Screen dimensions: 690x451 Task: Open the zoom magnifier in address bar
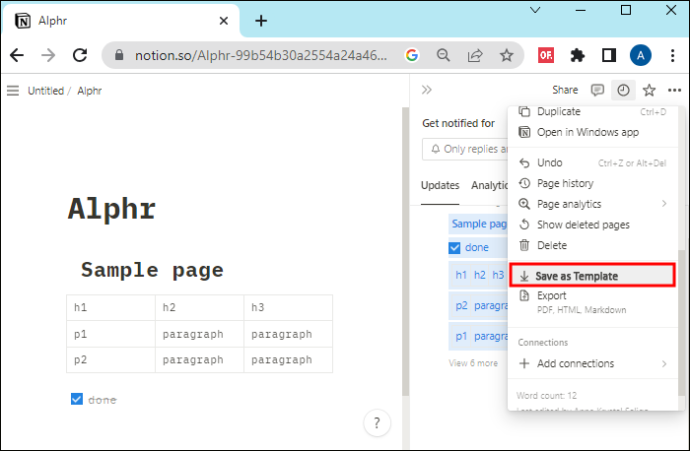pyautogui.click(x=443, y=55)
